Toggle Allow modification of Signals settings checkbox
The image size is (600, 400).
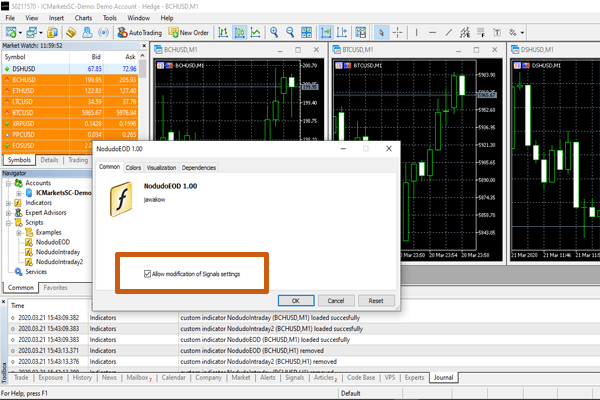coord(147,274)
